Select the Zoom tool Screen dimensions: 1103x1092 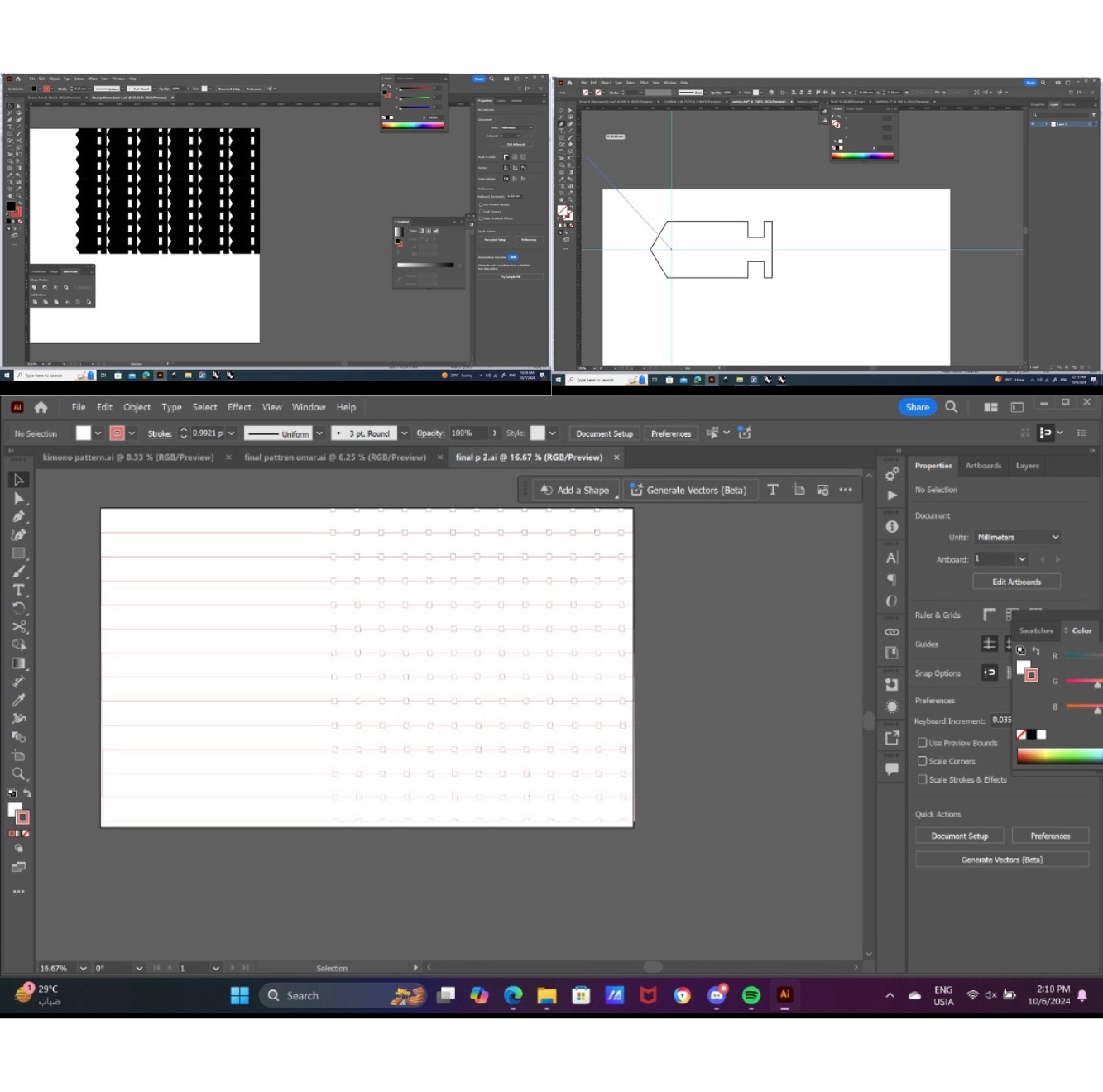(x=18, y=774)
